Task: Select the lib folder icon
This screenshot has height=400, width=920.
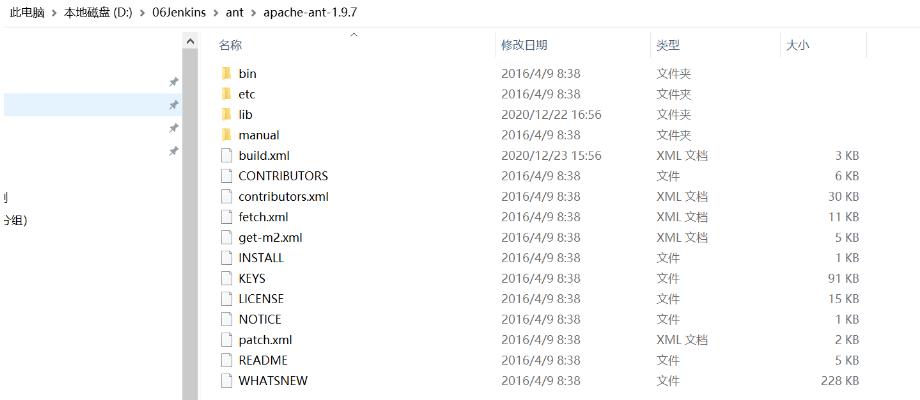Action: coord(227,114)
